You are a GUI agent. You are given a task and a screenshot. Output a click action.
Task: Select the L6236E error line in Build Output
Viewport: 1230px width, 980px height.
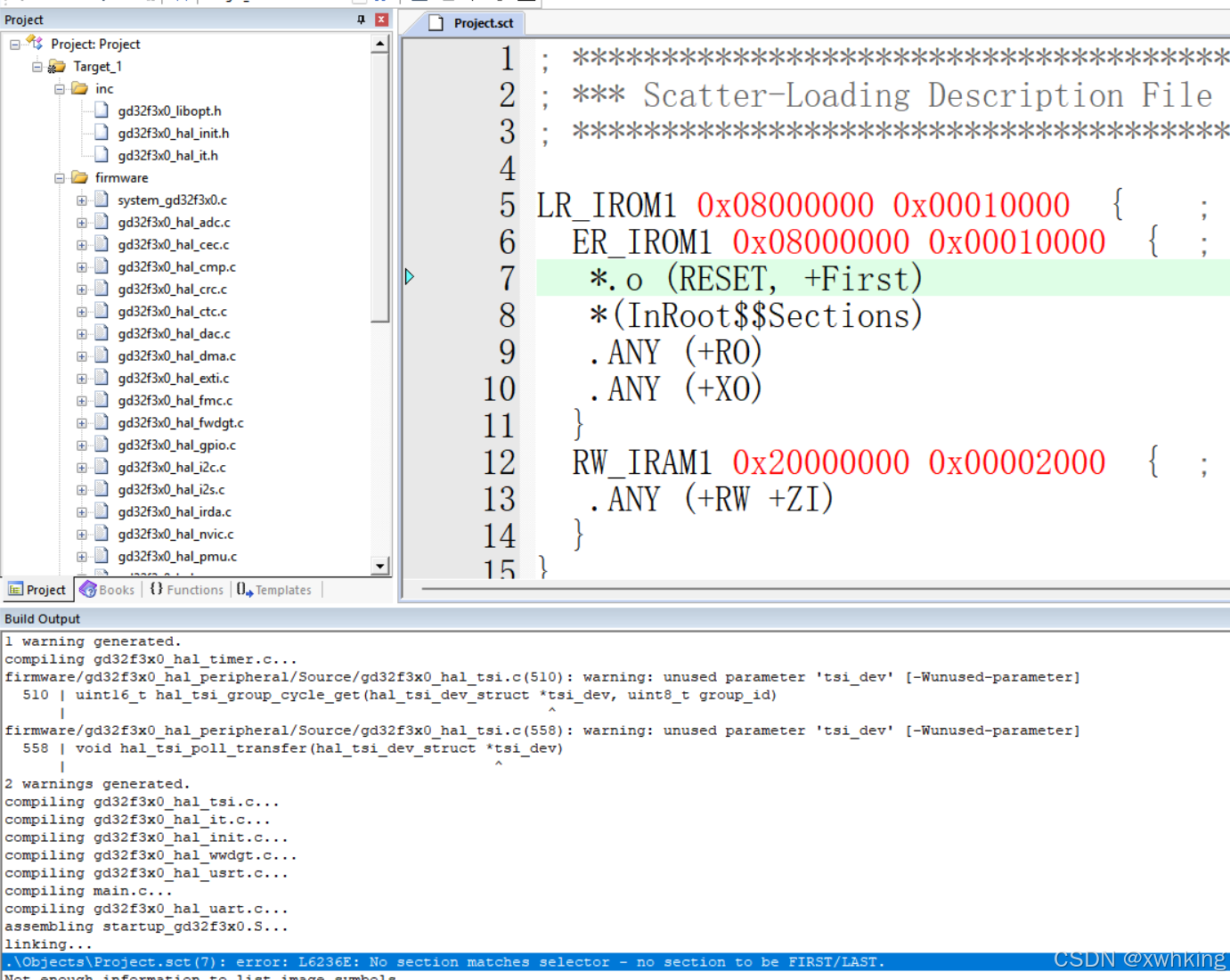click(615, 962)
